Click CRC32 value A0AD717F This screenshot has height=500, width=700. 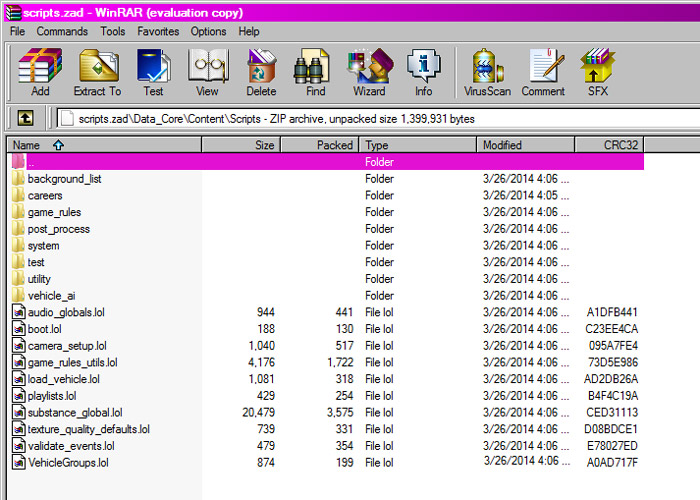pyautogui.click(x=612, y=462)
